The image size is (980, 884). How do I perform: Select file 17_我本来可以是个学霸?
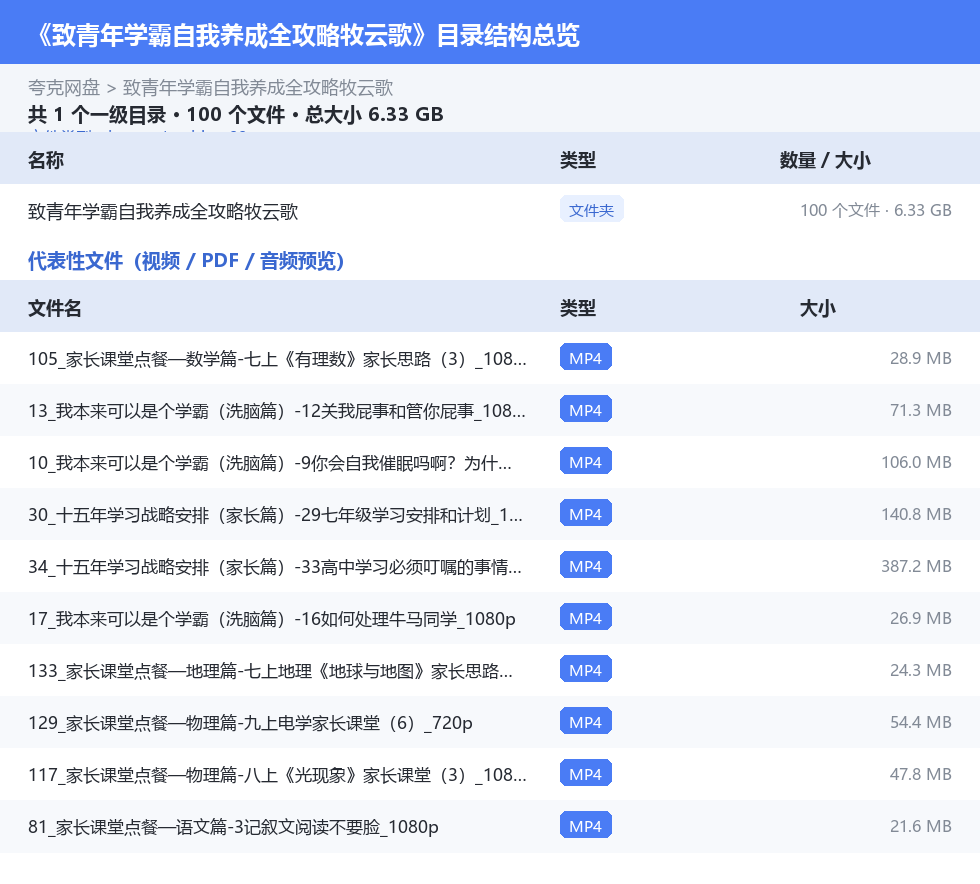click(x=272, y=618)
